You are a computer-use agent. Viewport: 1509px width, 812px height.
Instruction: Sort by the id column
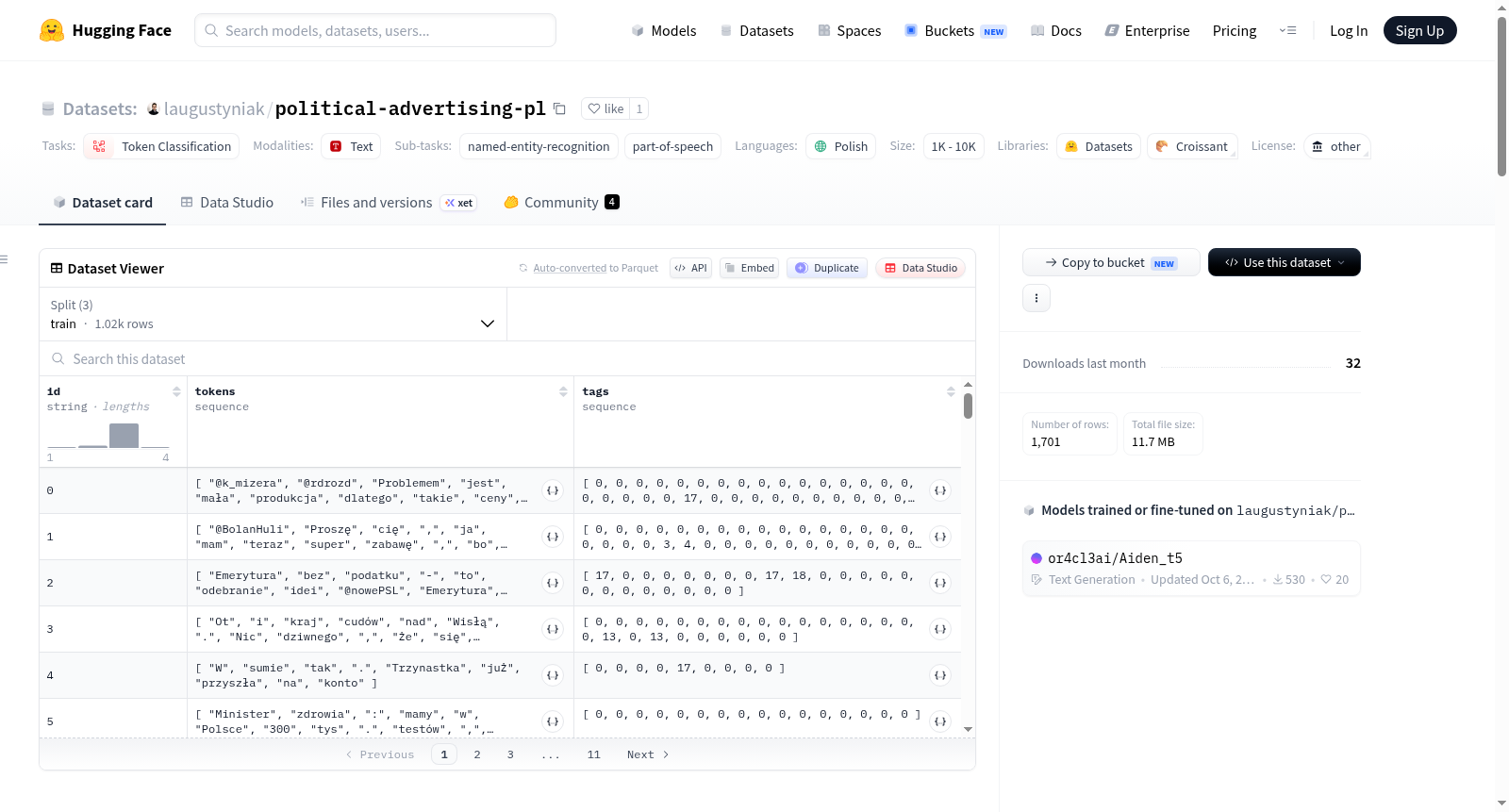click(176, 391)
